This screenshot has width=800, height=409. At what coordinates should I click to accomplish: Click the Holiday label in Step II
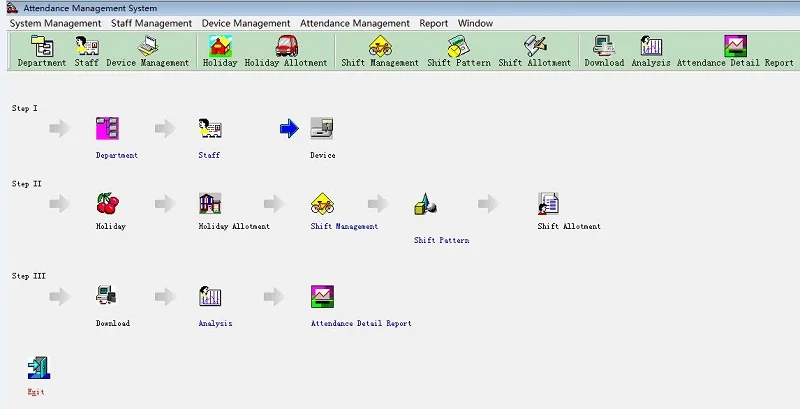click(111, 226)
